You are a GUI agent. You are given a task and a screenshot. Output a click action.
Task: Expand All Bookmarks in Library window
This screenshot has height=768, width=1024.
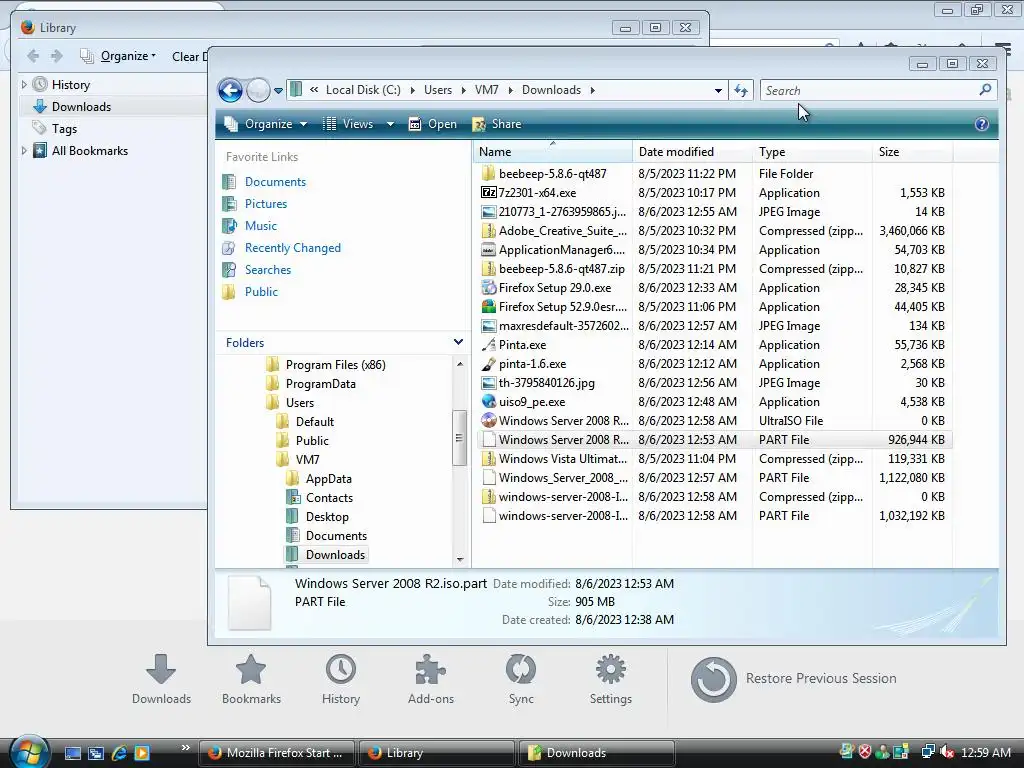point(24,151)
